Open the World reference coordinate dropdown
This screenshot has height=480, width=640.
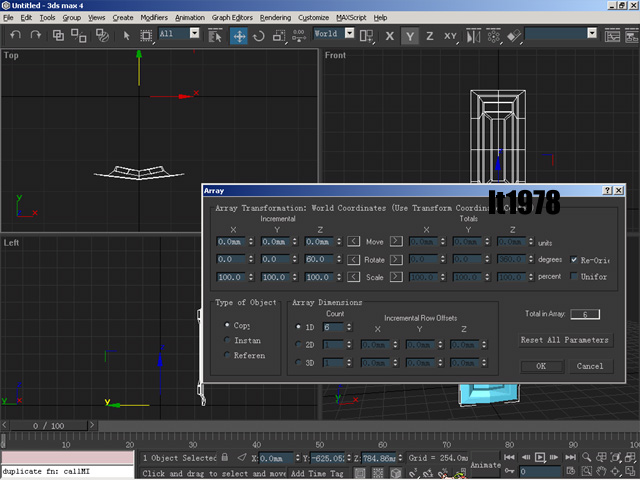349,33
